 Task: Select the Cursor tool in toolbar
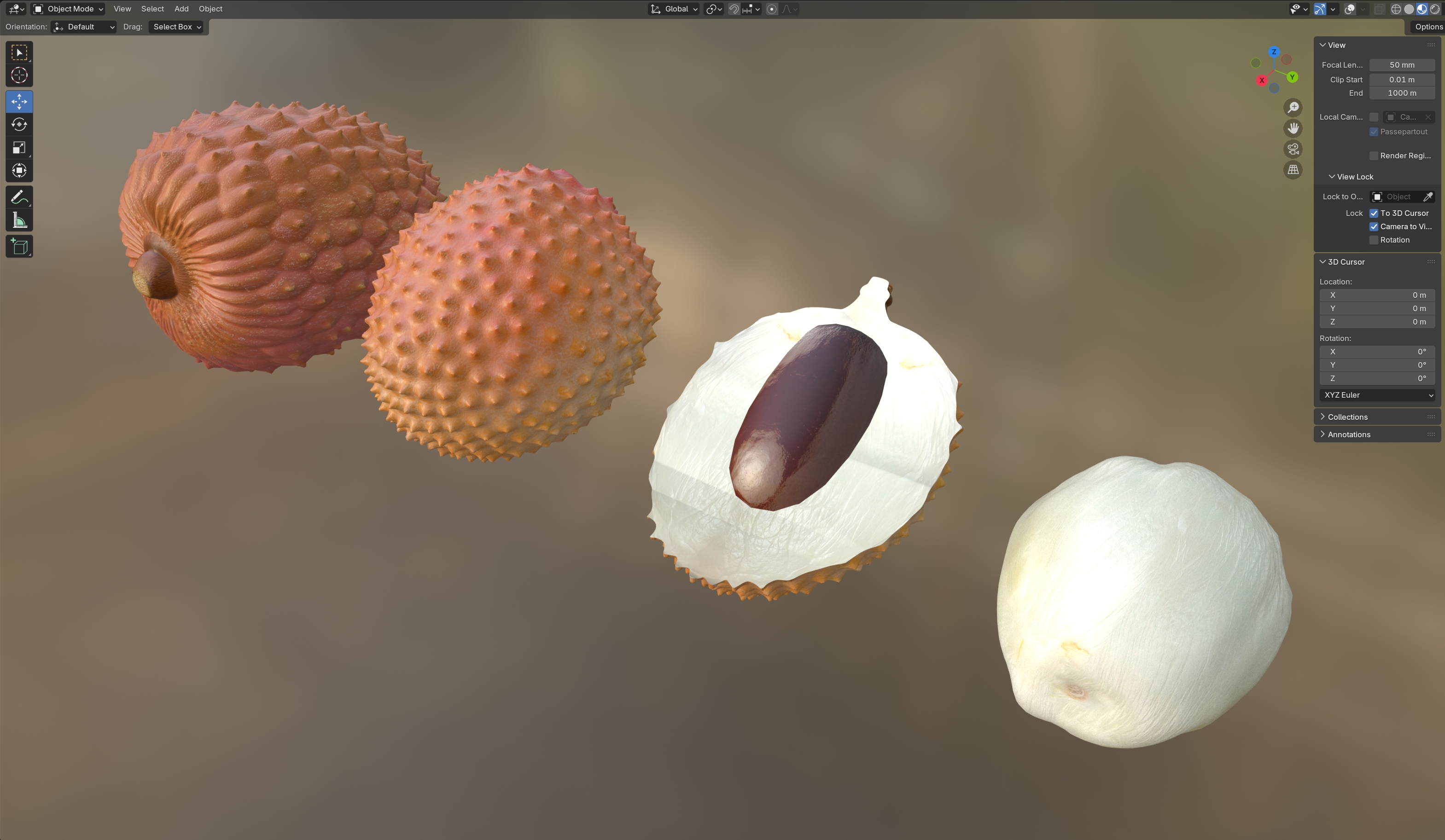(19, 75)
